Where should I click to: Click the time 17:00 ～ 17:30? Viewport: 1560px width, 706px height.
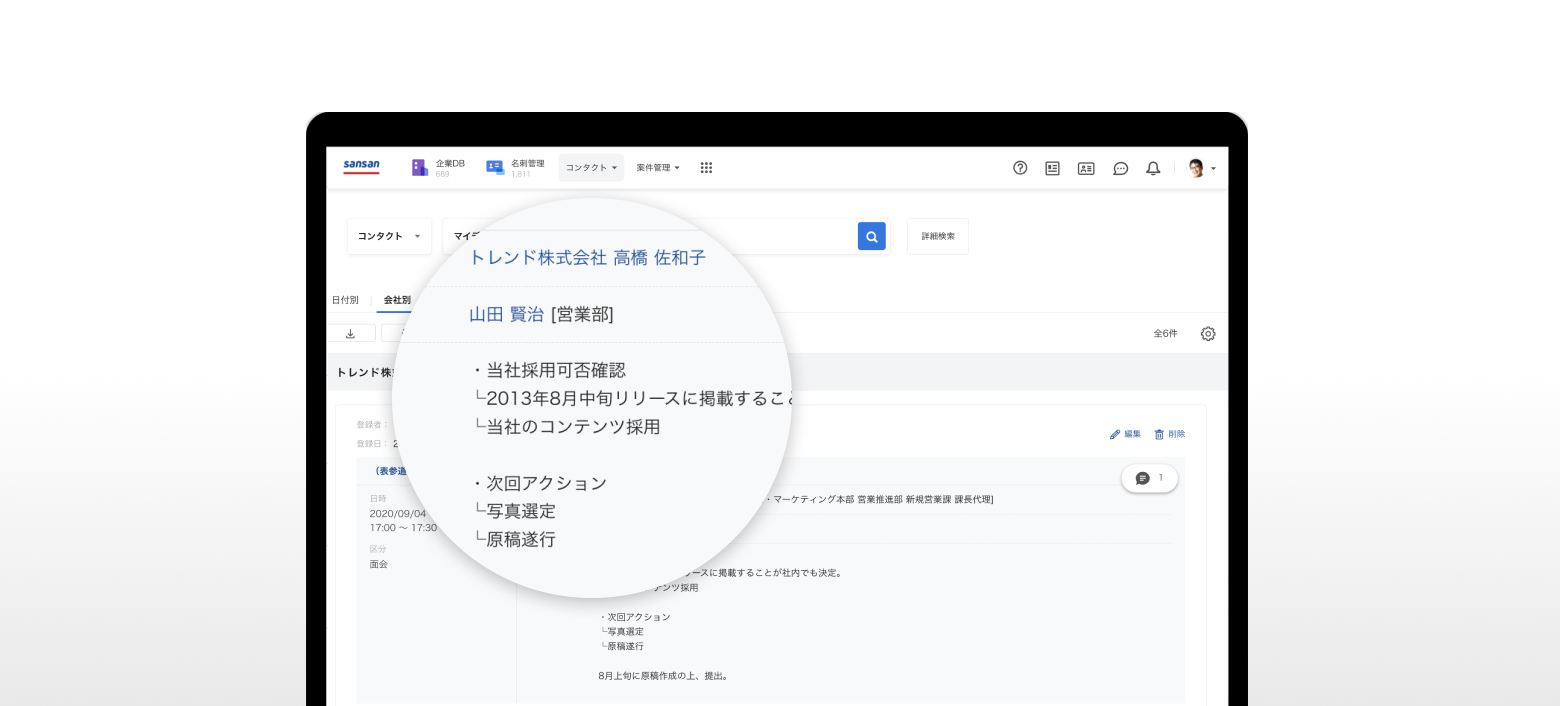point(403,527)
